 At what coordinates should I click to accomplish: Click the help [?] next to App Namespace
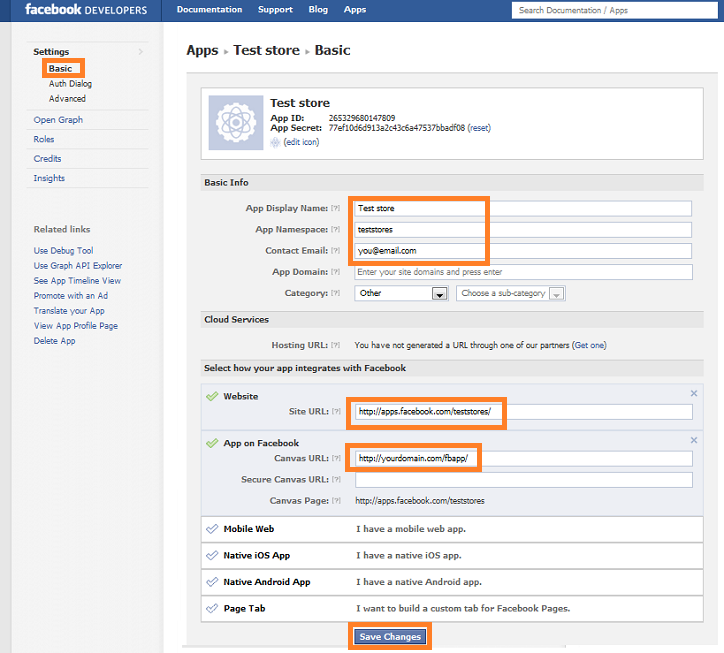[336, 230]
